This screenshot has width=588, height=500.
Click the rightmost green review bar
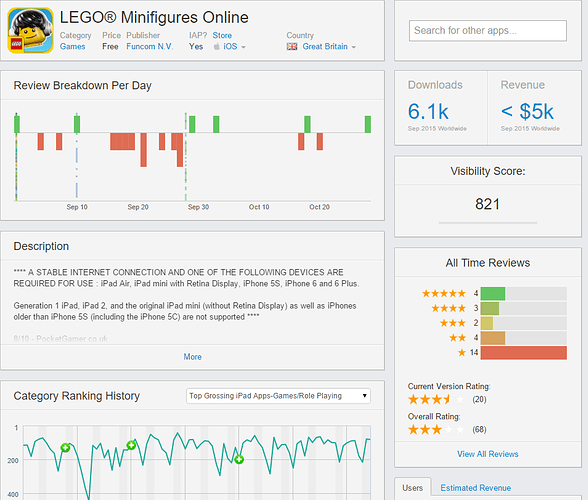tap(368, 124)
